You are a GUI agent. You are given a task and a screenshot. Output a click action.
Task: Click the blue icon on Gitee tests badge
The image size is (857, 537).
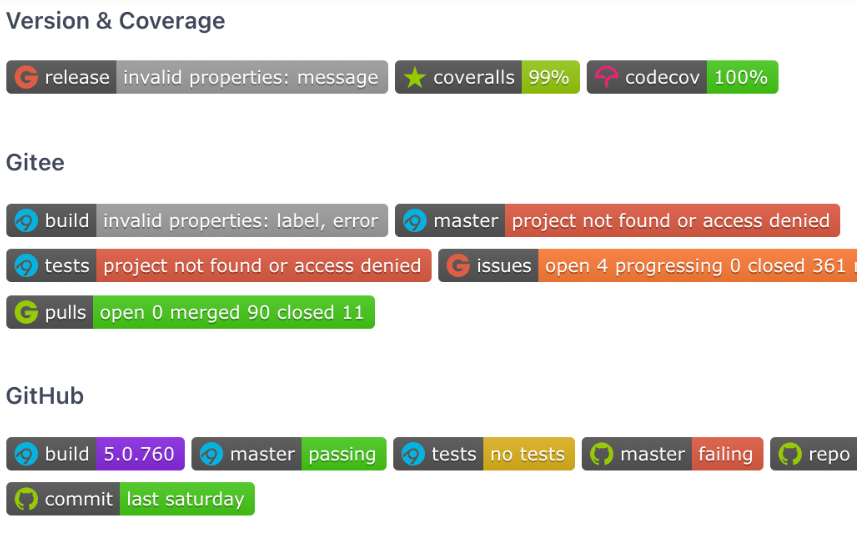(x=26, y=265)
